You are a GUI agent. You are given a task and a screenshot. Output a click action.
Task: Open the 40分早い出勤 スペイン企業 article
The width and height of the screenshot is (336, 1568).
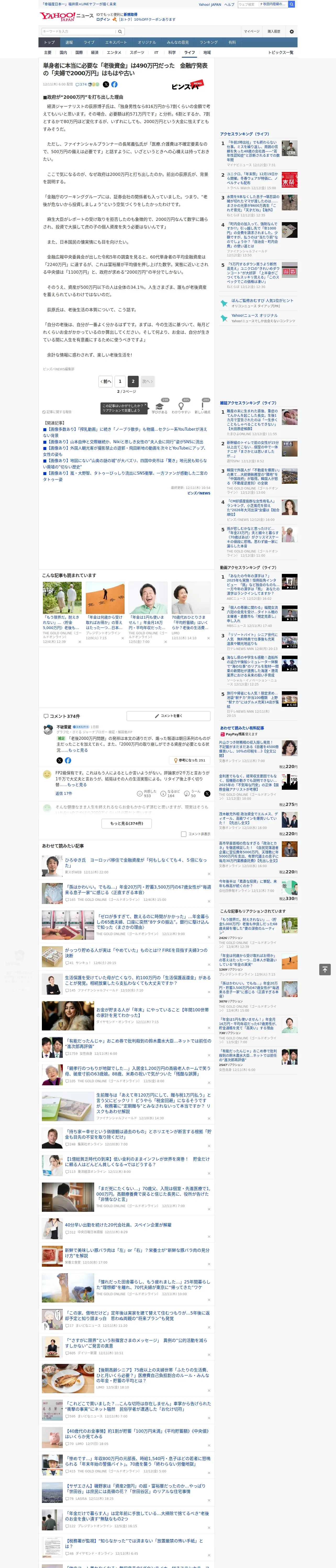coord(118,1225)
